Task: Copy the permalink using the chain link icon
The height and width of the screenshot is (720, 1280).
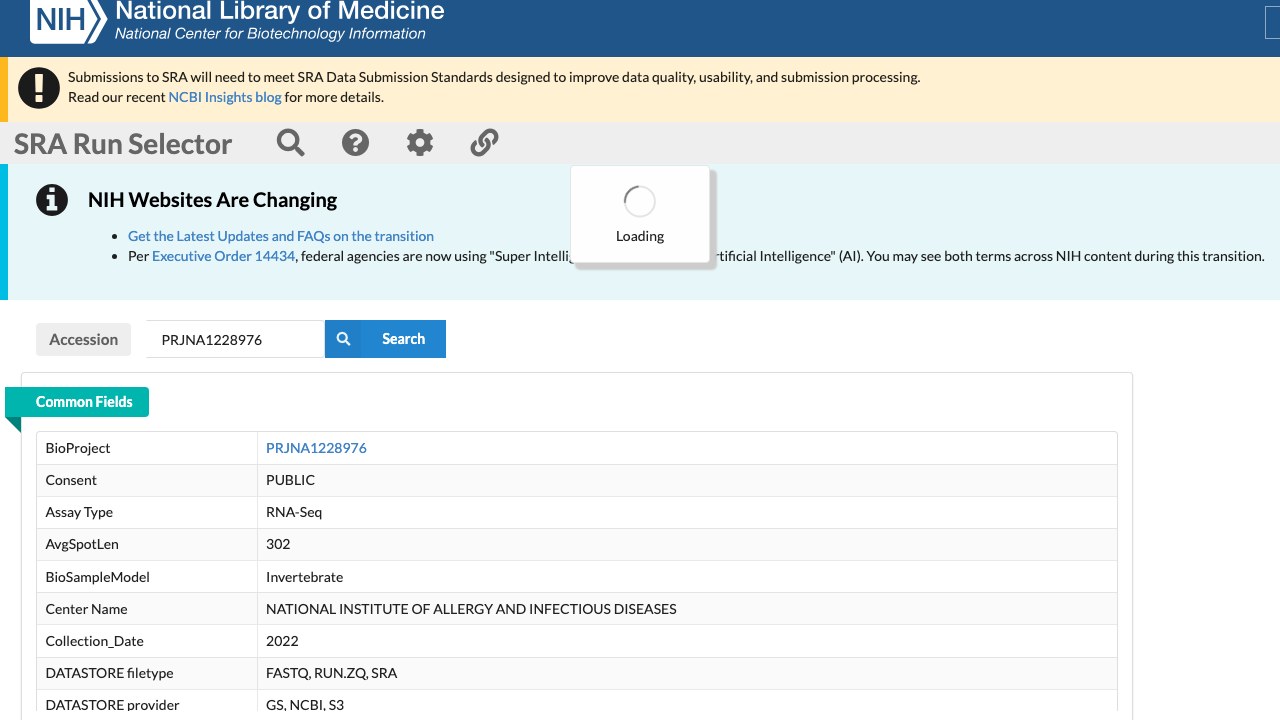Action: 484,143
